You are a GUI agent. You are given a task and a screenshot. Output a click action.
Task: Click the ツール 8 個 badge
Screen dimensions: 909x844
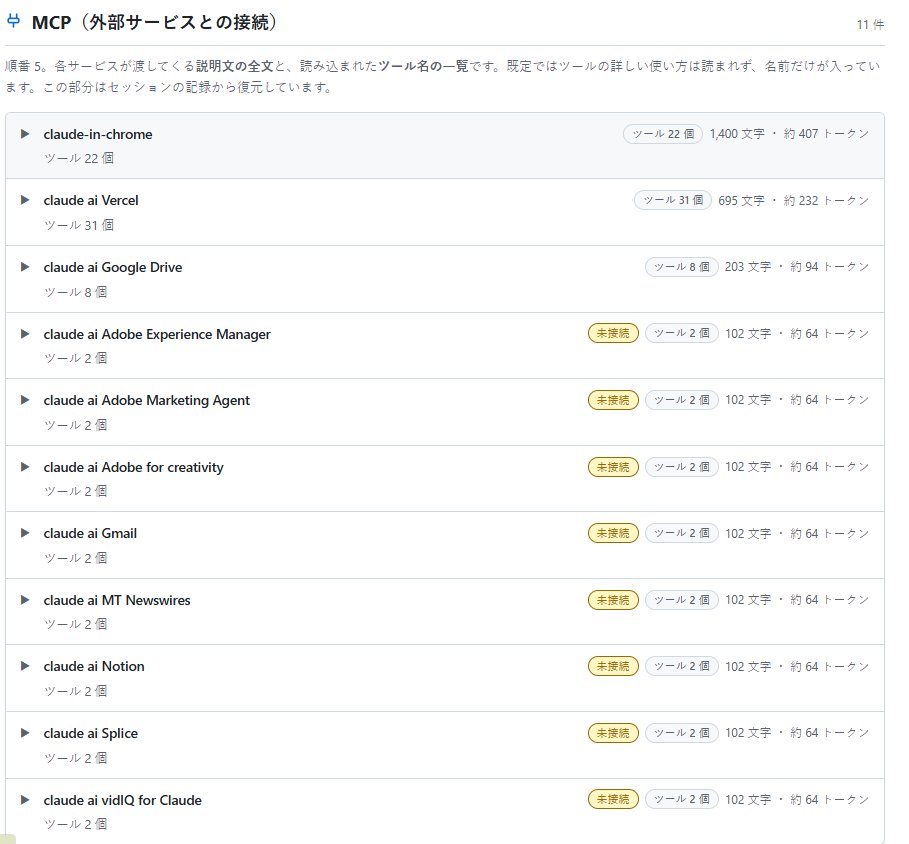click(x=681, y=267)
